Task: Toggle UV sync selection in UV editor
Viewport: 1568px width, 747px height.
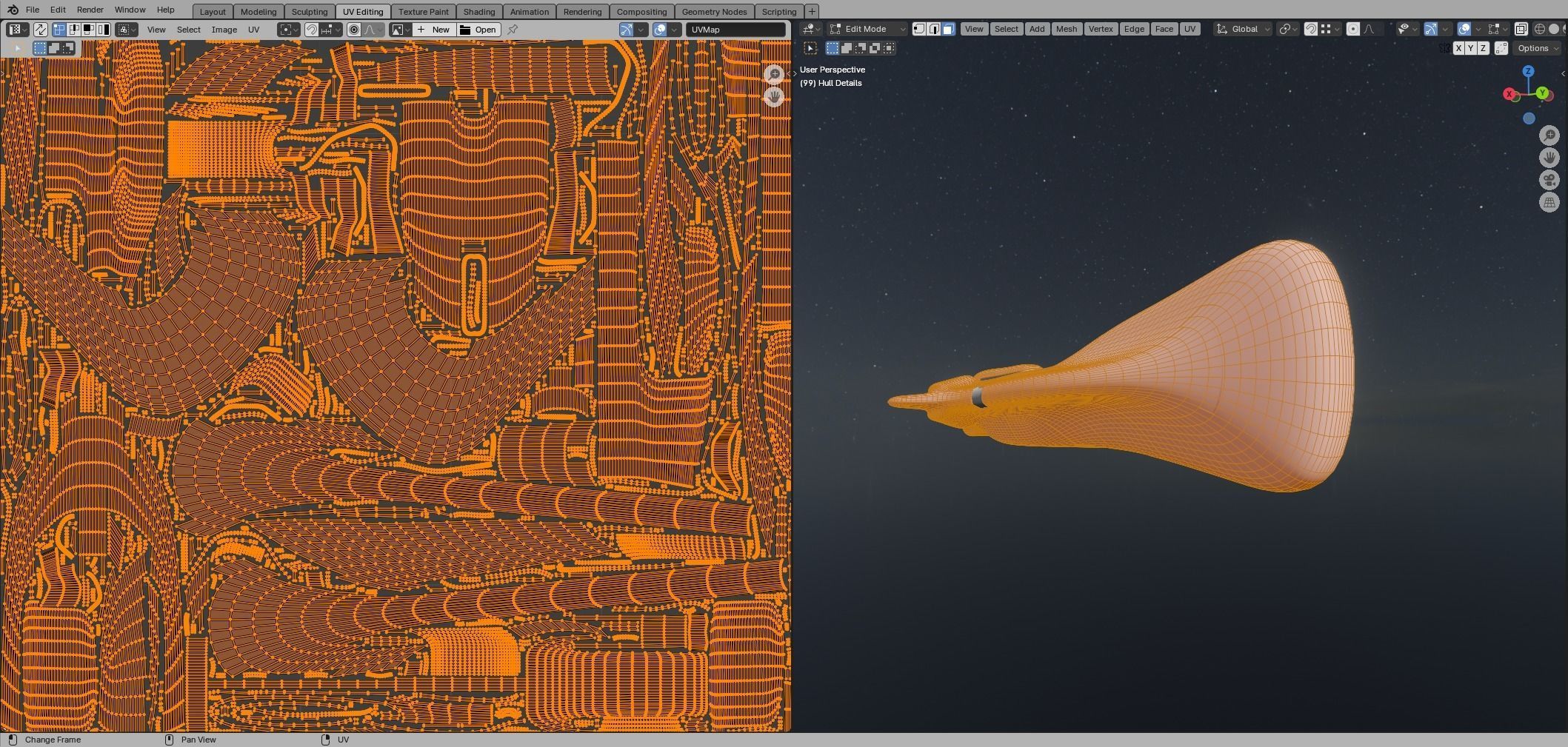Action: tap(41, 30)
